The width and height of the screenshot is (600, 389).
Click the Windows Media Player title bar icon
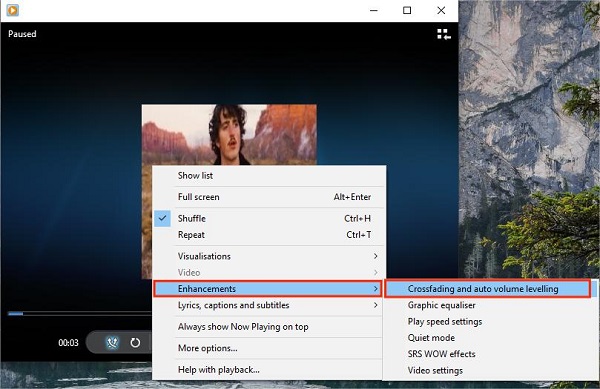point(13,10)
